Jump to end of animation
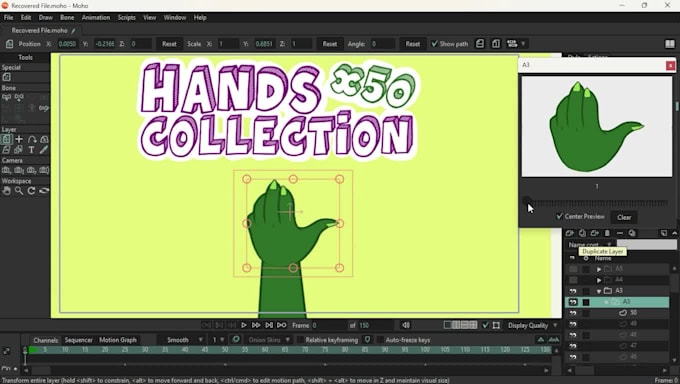Viewport: 680px width, 384px height. tap(282, 325)
